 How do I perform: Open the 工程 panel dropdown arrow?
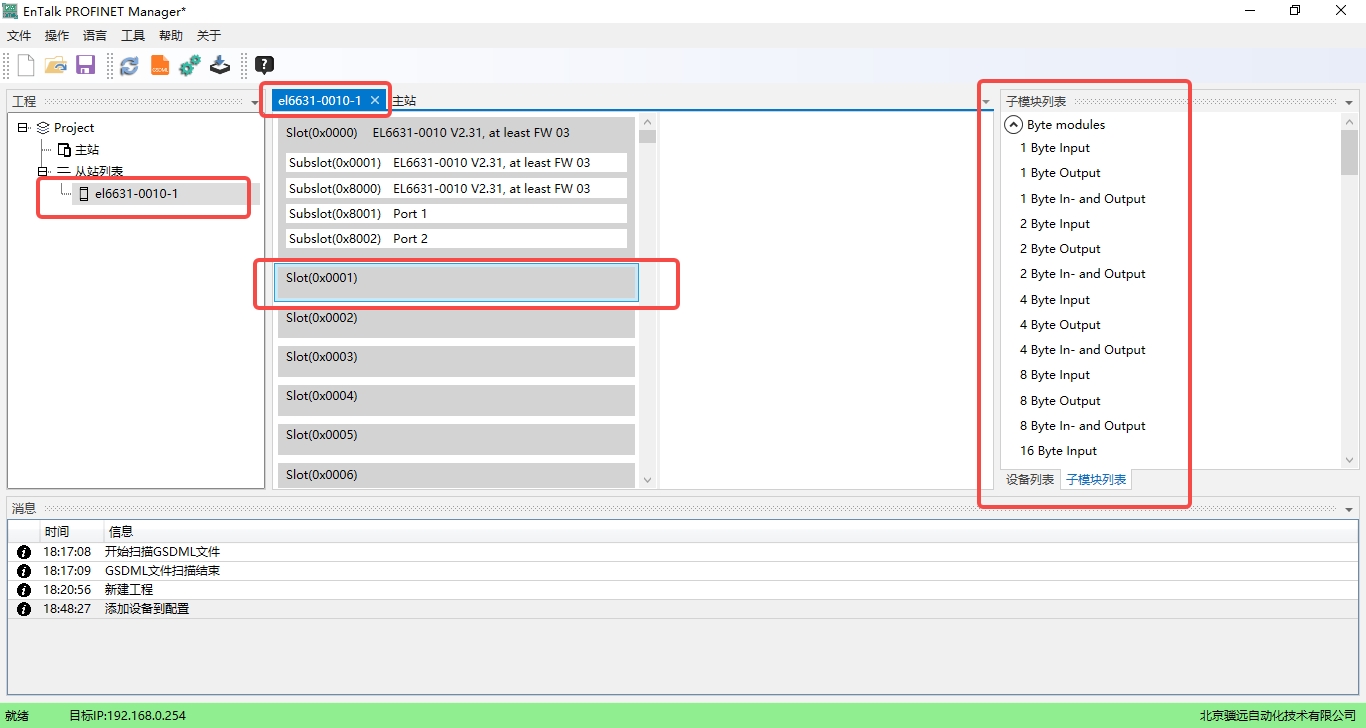tap(254, 102)
